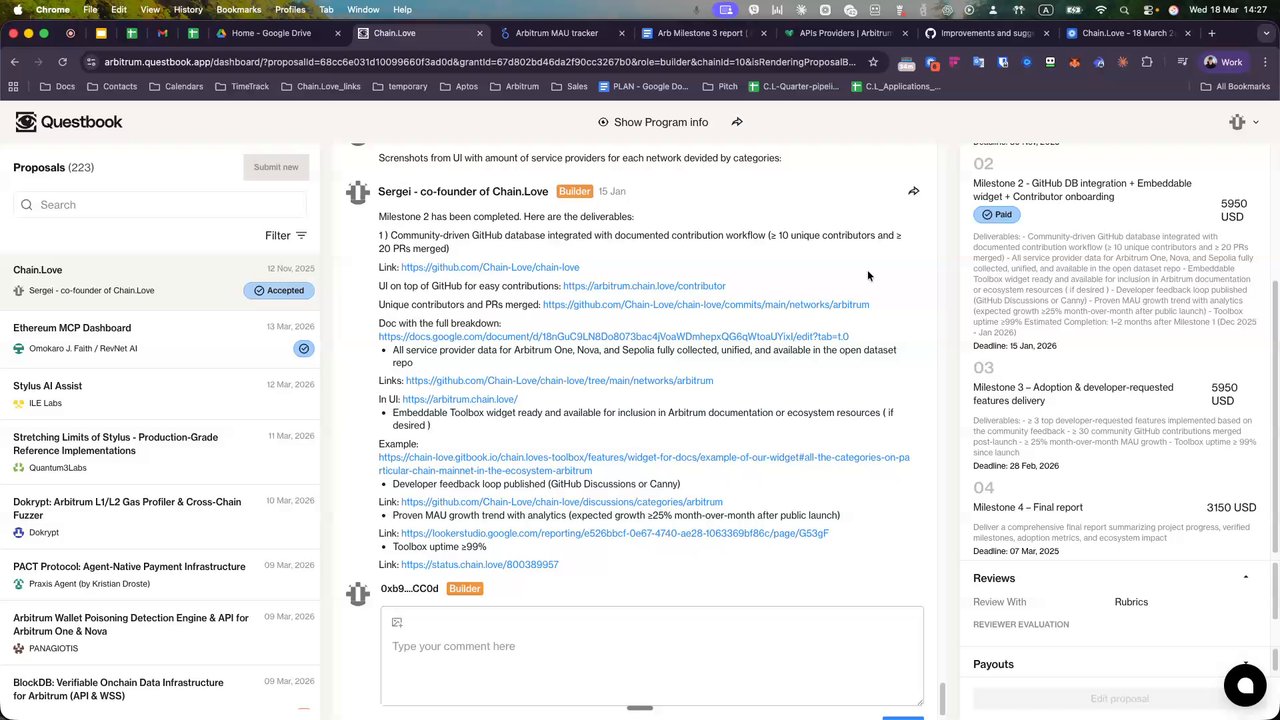Viewport: 1280px width, 720px height.
Task: Click the Edit proposal button
Action: click(1119, 698)
